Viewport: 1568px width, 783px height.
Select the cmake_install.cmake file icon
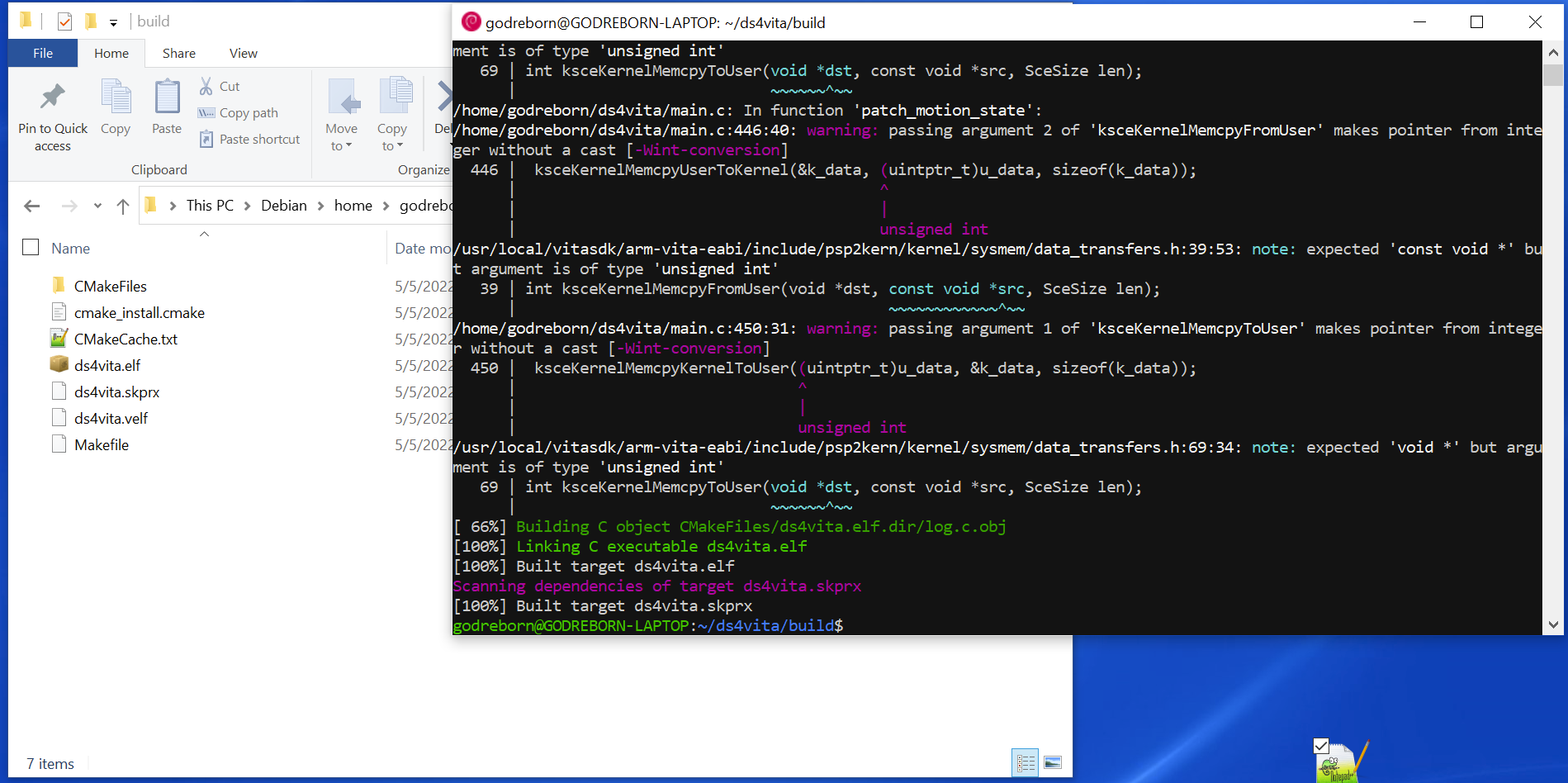tap(59, 311)
